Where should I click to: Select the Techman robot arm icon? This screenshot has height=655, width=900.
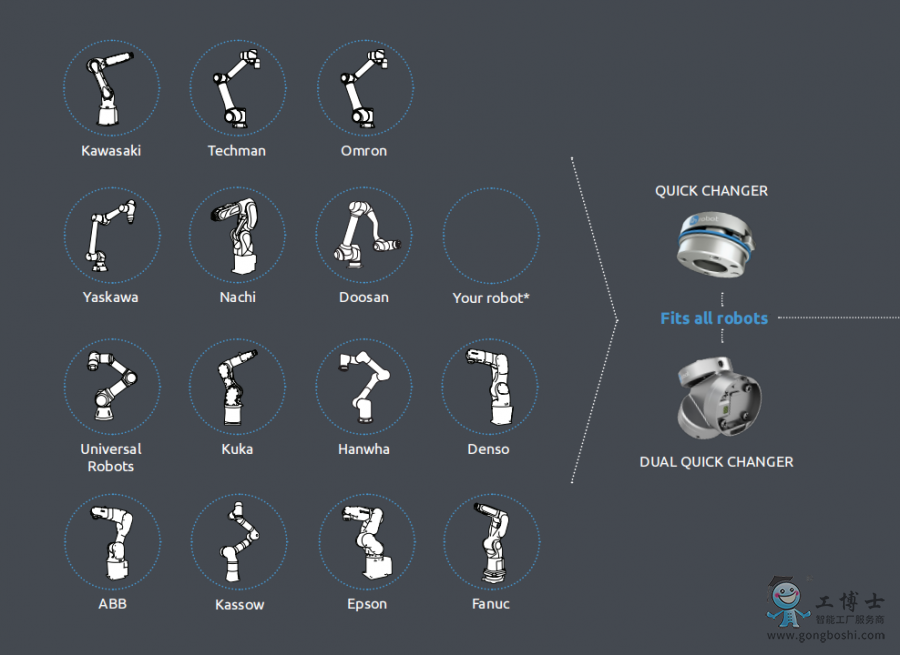(x=237, y=88)
